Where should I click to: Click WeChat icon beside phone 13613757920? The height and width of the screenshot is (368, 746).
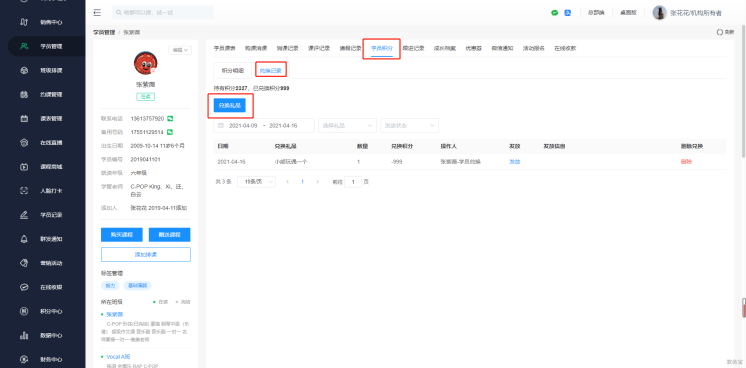(170, 119)
